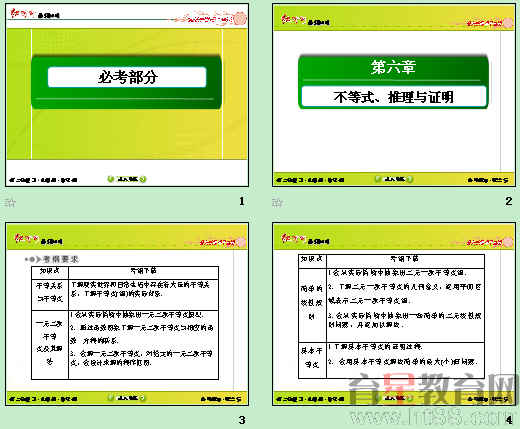The height and width of the screenshot is (429, 520).
Task: Click slide 3's green forward-arrow navigation icon
Action: click(x=143, y=398)
